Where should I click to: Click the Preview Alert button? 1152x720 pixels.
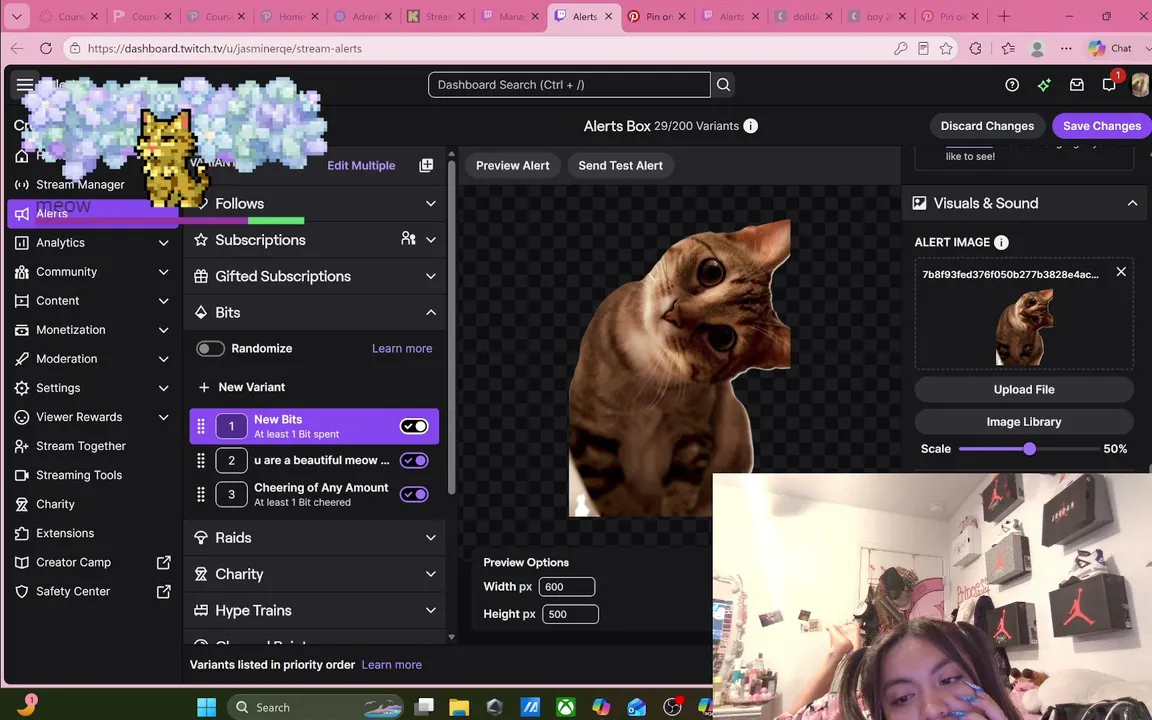coord(512,165)
